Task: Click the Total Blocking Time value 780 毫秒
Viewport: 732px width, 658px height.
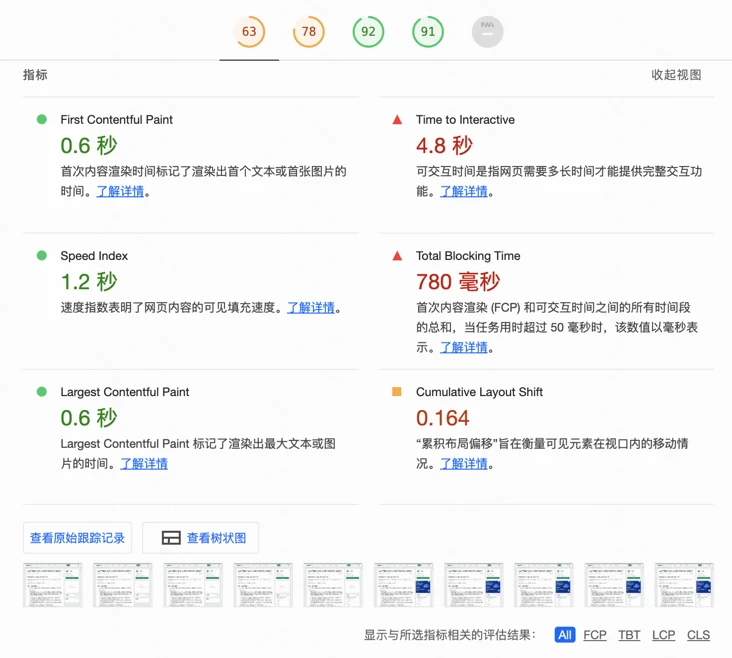Action: 458,282
